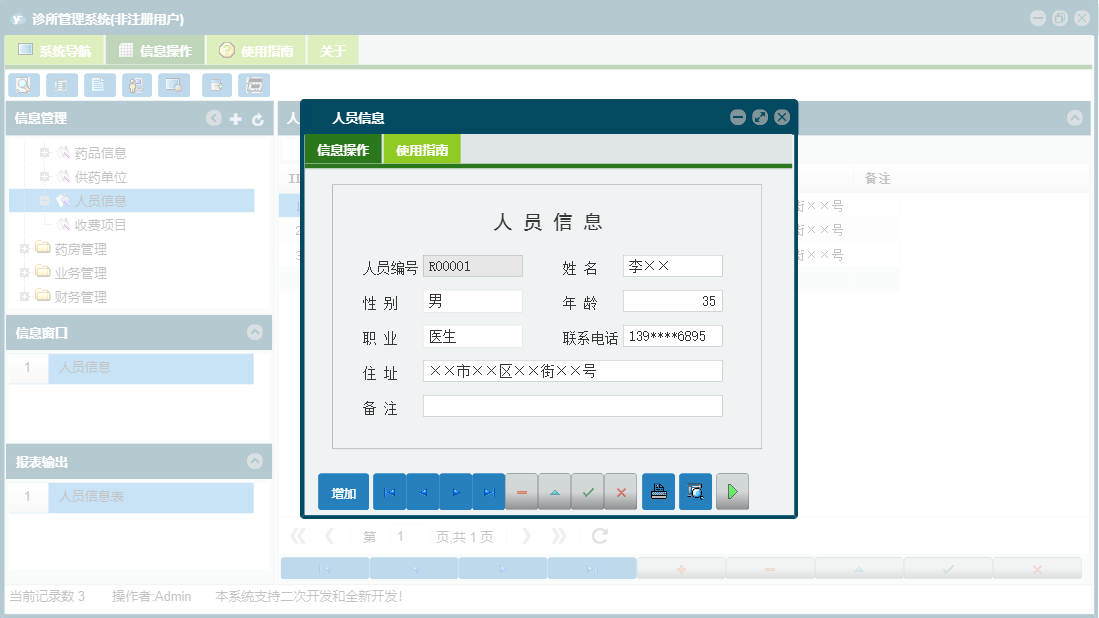
Task: Run the query with the green play icon
Action: click(x=732, y=491)
